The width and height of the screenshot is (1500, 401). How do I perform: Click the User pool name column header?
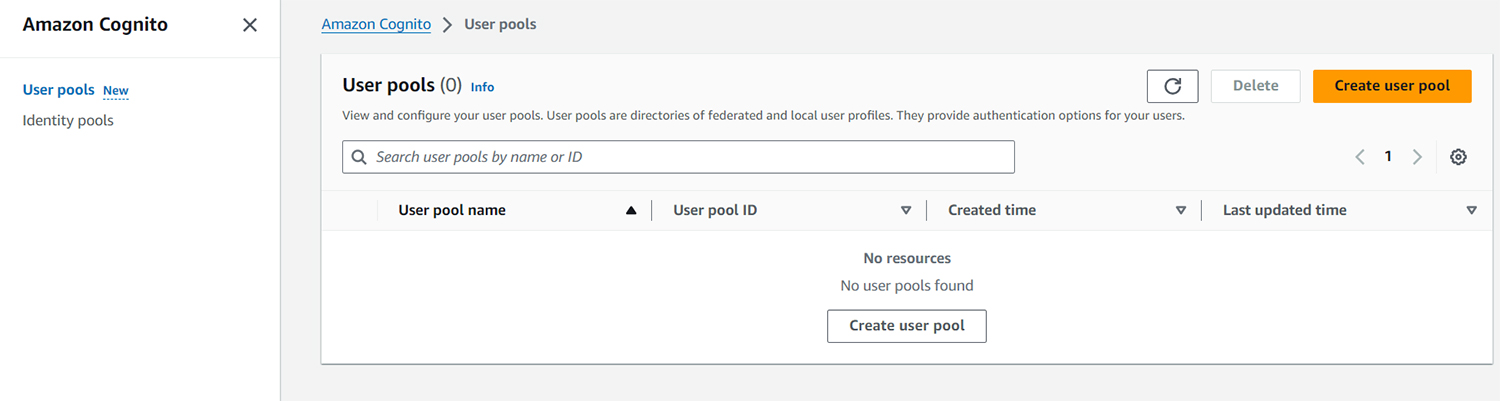(x=452, y=210)
